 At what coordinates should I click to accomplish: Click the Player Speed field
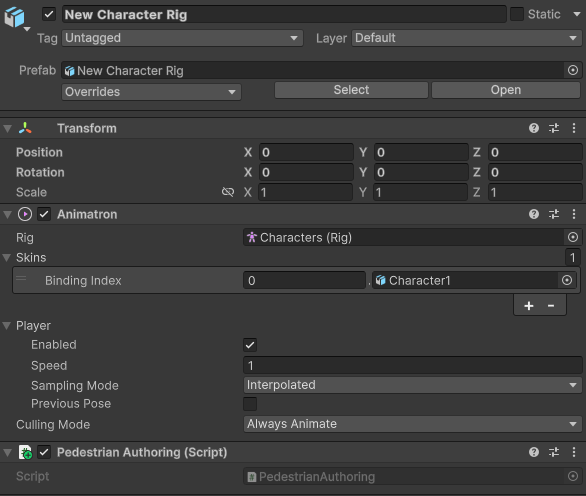(413, 366)
